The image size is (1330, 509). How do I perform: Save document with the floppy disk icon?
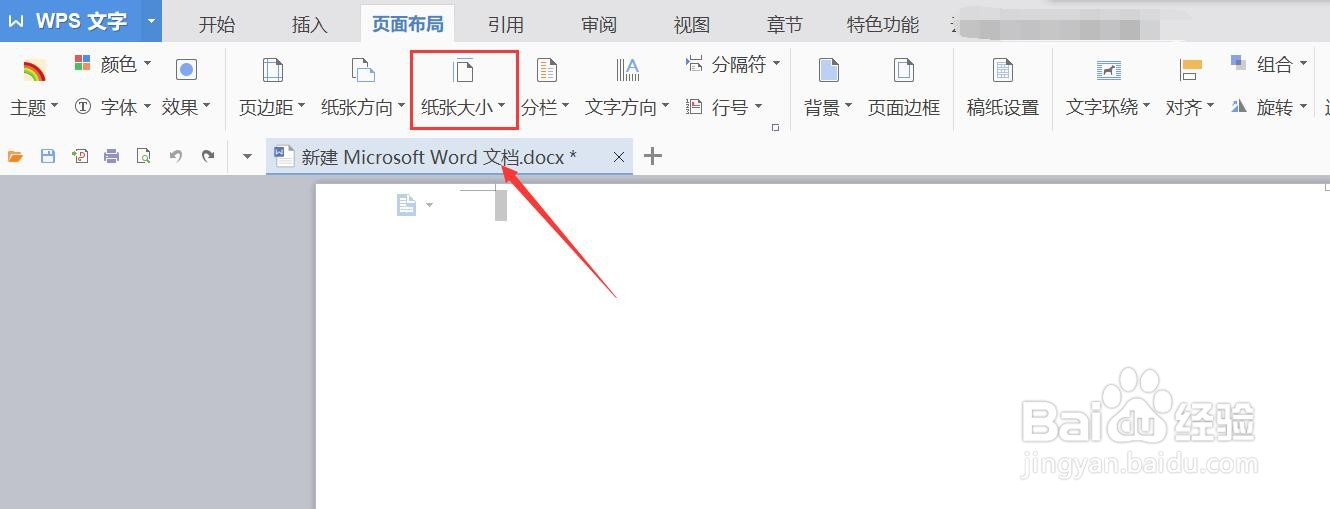click(47, 156)
